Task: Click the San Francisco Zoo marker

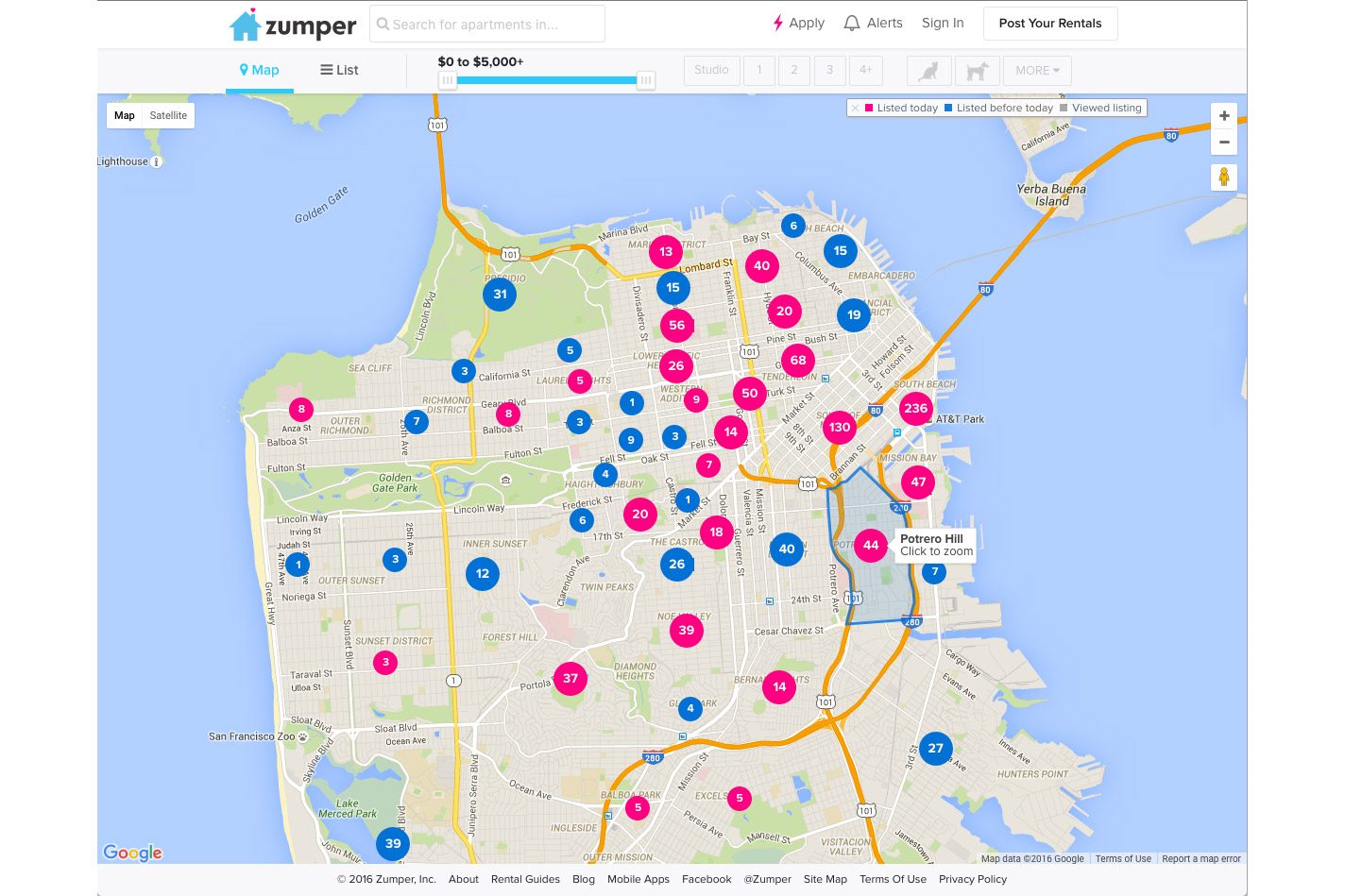Action: click(x=302, y=736)
